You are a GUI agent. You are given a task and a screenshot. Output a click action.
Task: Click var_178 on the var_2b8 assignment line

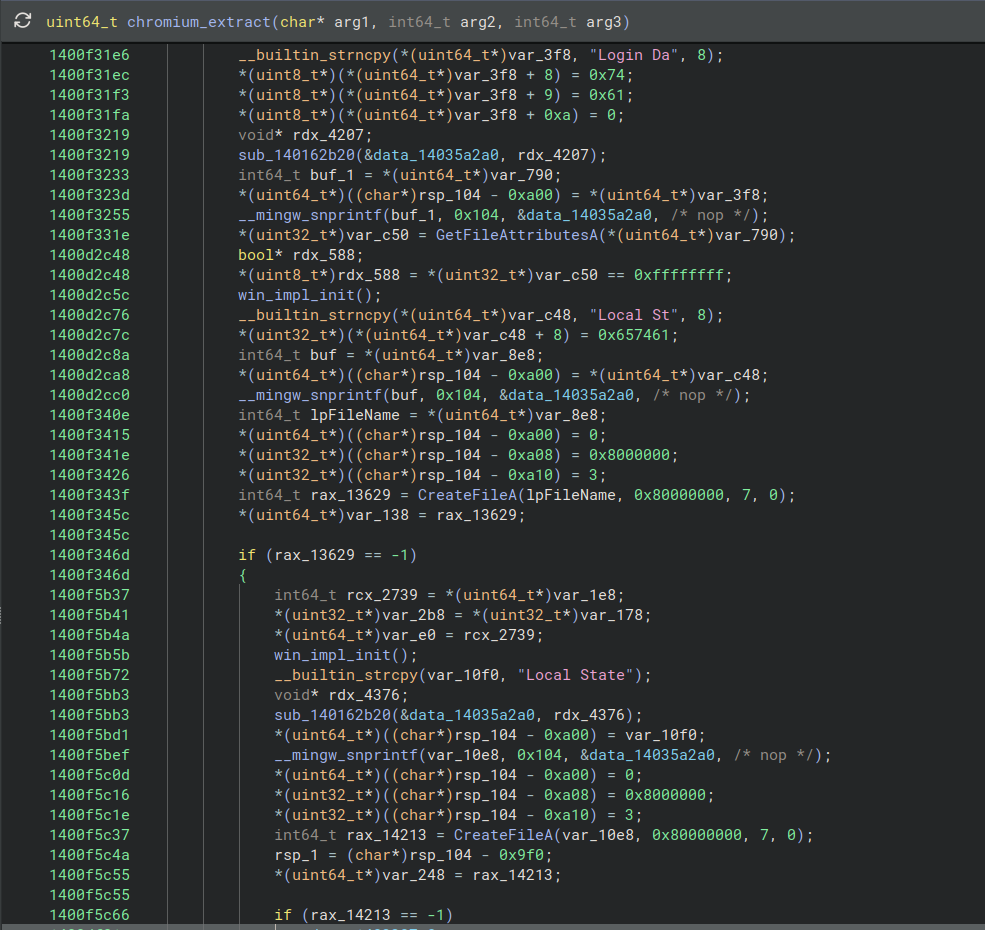[611, 615]
